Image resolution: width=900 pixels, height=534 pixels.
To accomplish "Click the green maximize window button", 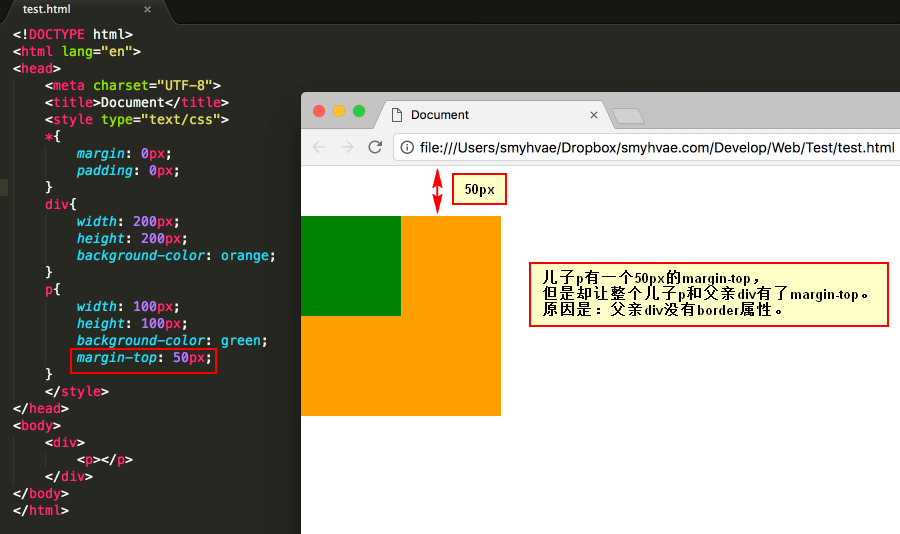I will [359, 111].
